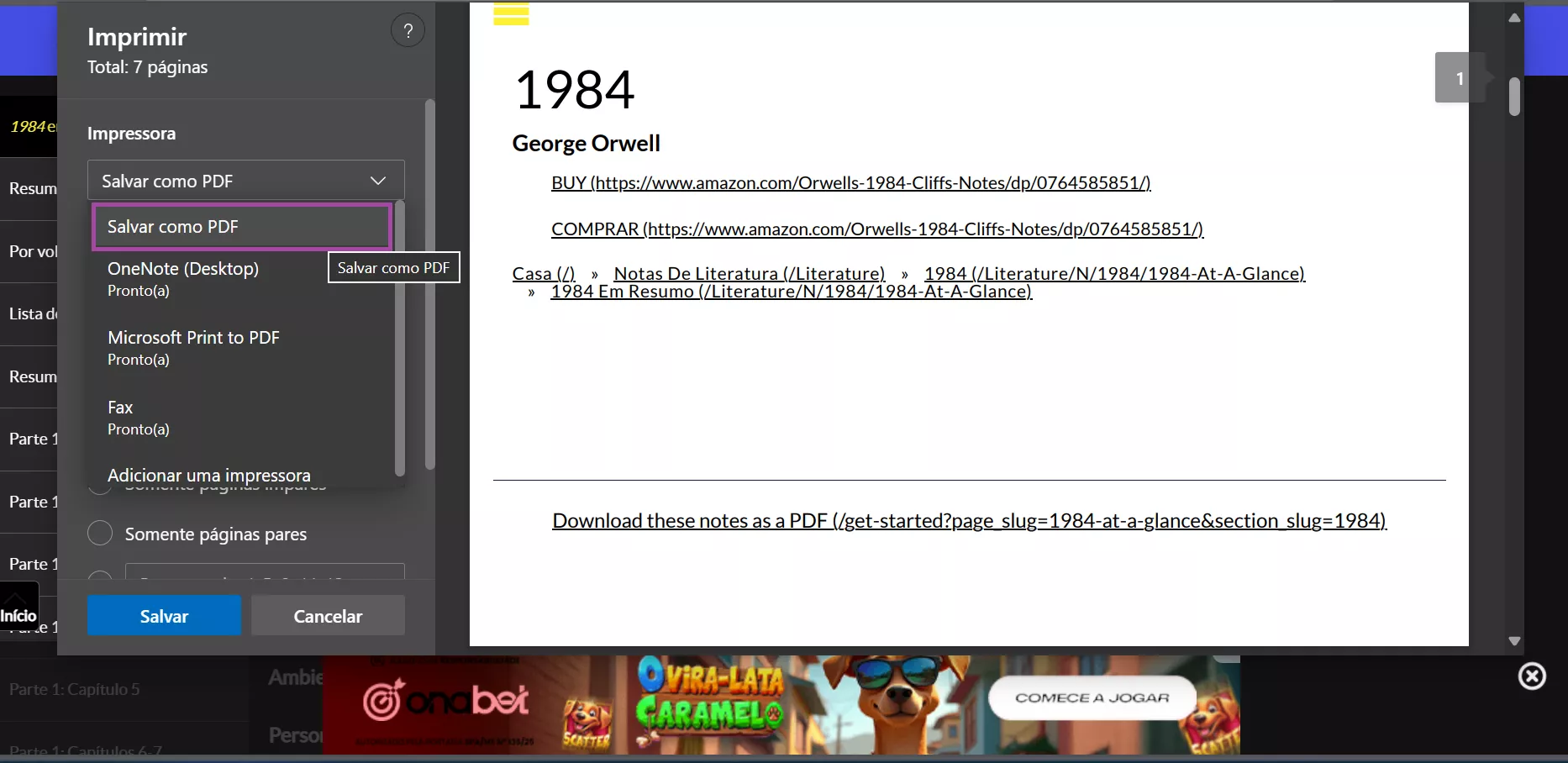Click the preview scroll up arrow
Screen dimensions: 1568x763
1514,18
